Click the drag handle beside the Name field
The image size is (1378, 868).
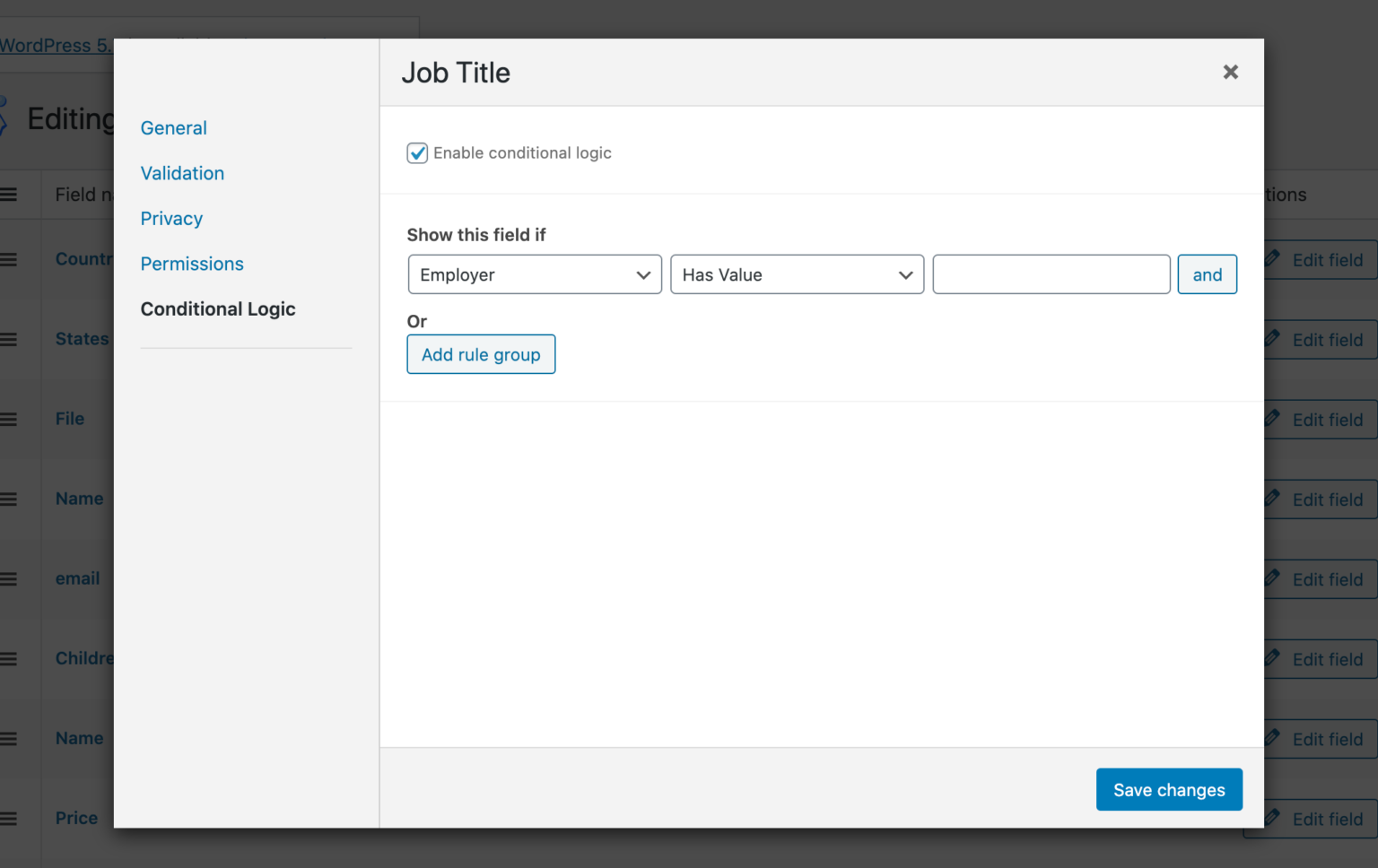point(9,499)
